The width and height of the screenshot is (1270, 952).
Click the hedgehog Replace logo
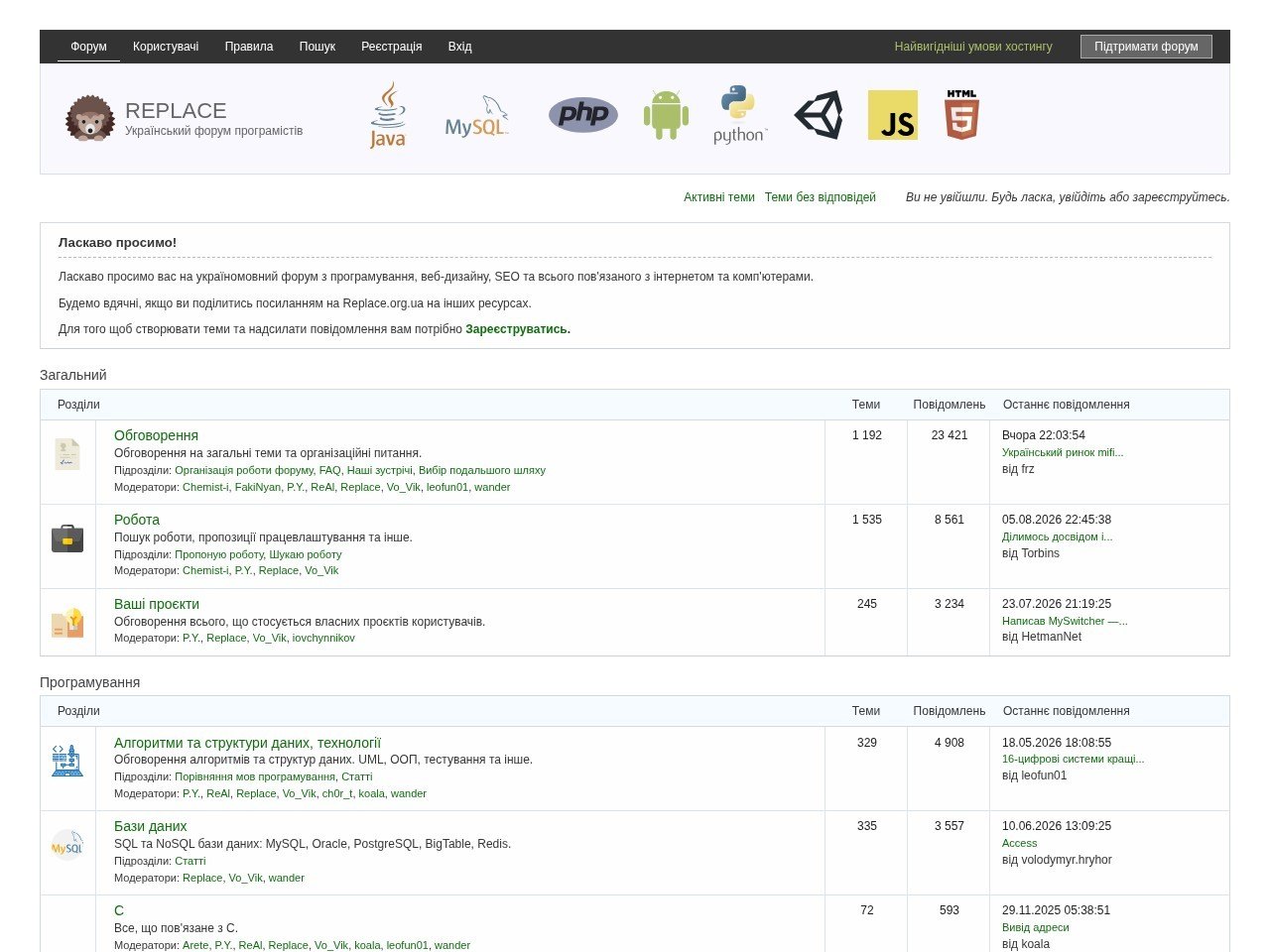click(90, 118)
